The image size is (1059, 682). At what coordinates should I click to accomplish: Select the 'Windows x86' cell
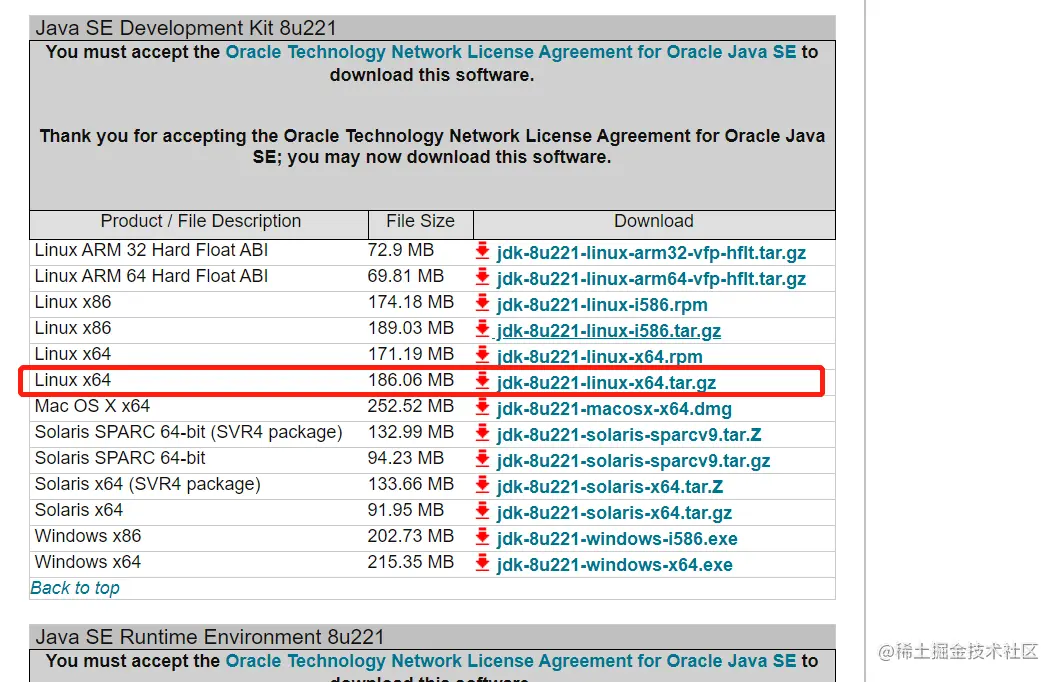tap(88, 536)
